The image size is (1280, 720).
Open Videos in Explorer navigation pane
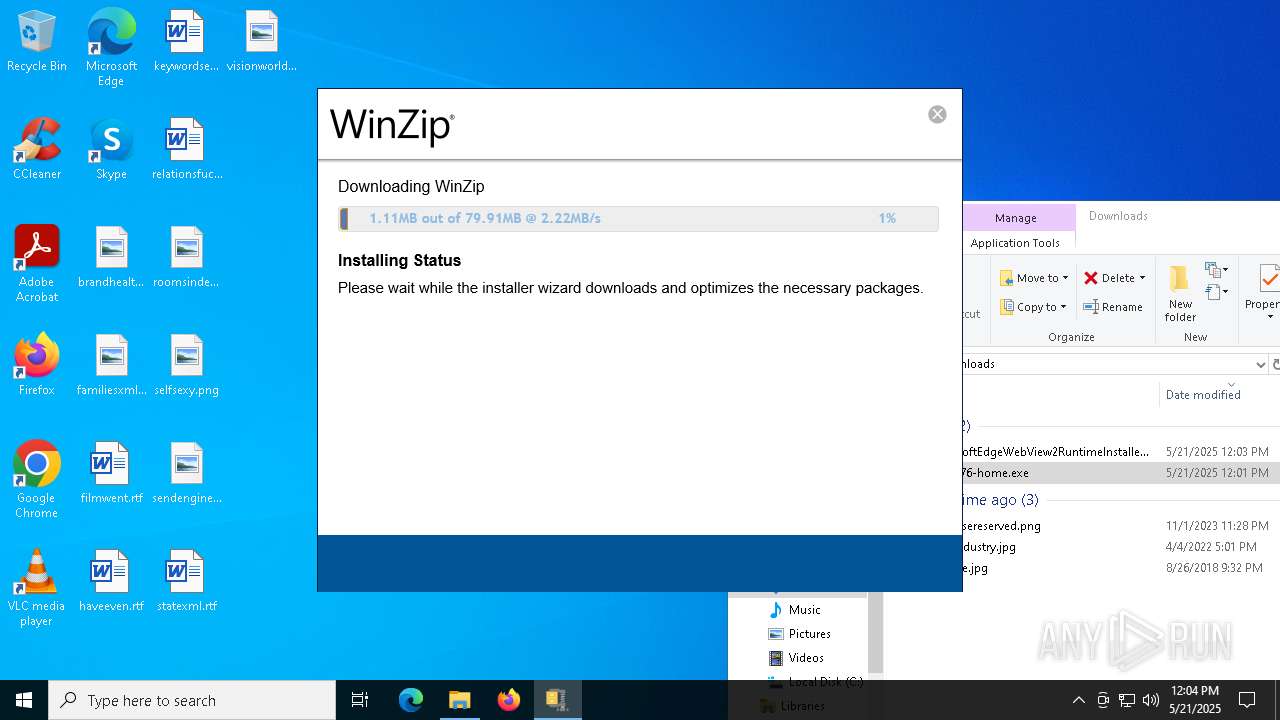tap(806, 658)
